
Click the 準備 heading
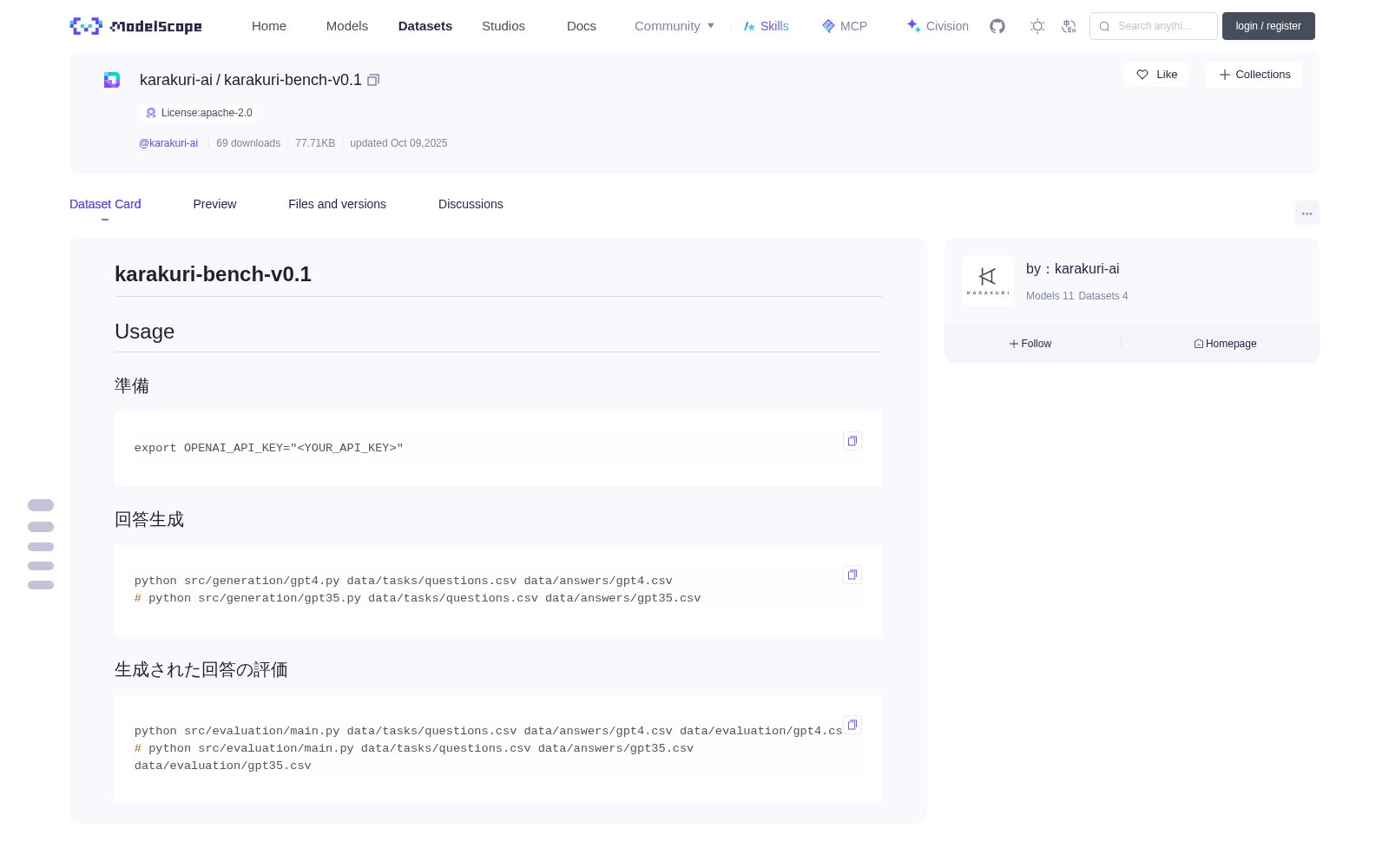click(132, 385)
